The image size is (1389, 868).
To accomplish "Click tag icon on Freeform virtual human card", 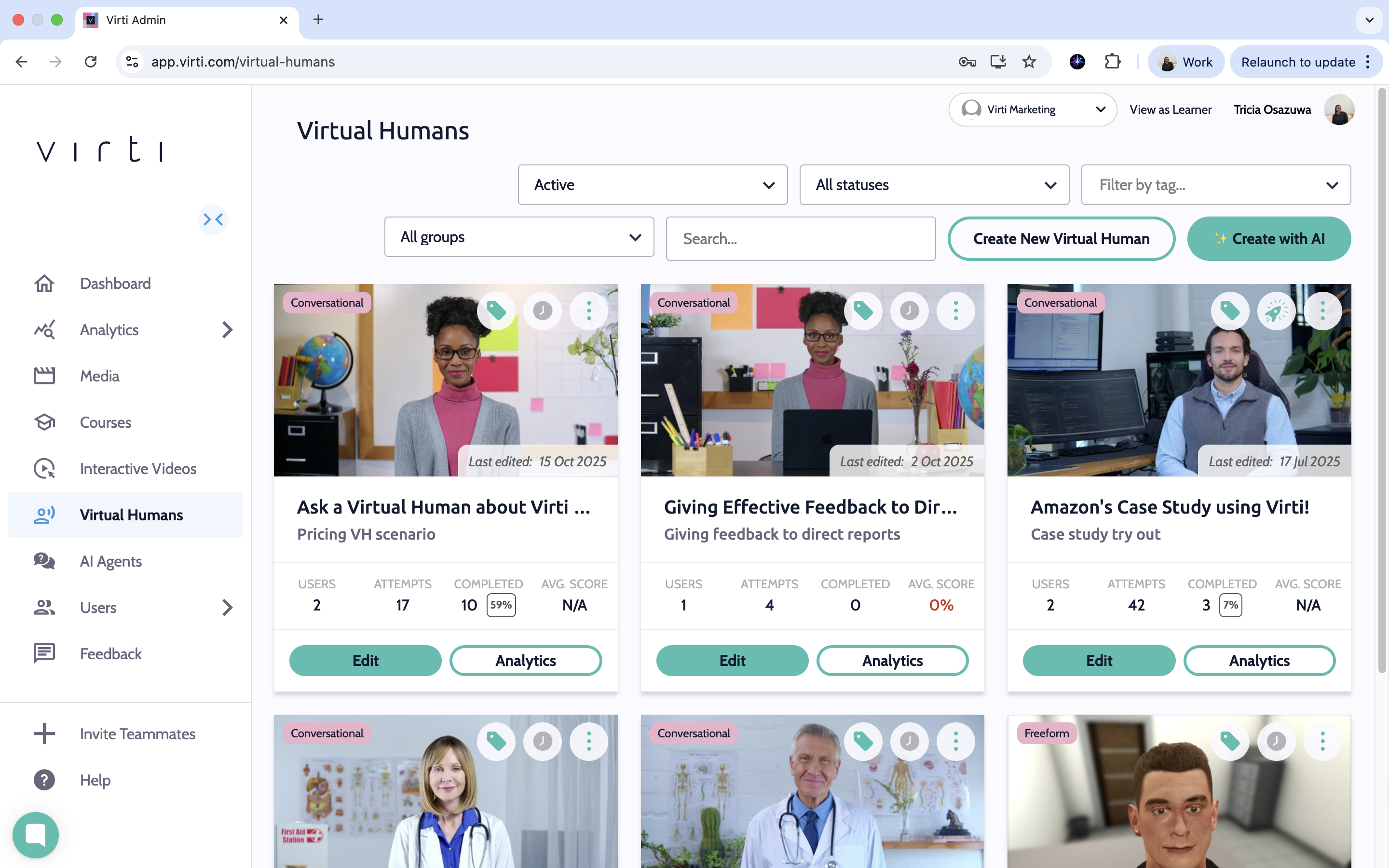I will 1229,741.
